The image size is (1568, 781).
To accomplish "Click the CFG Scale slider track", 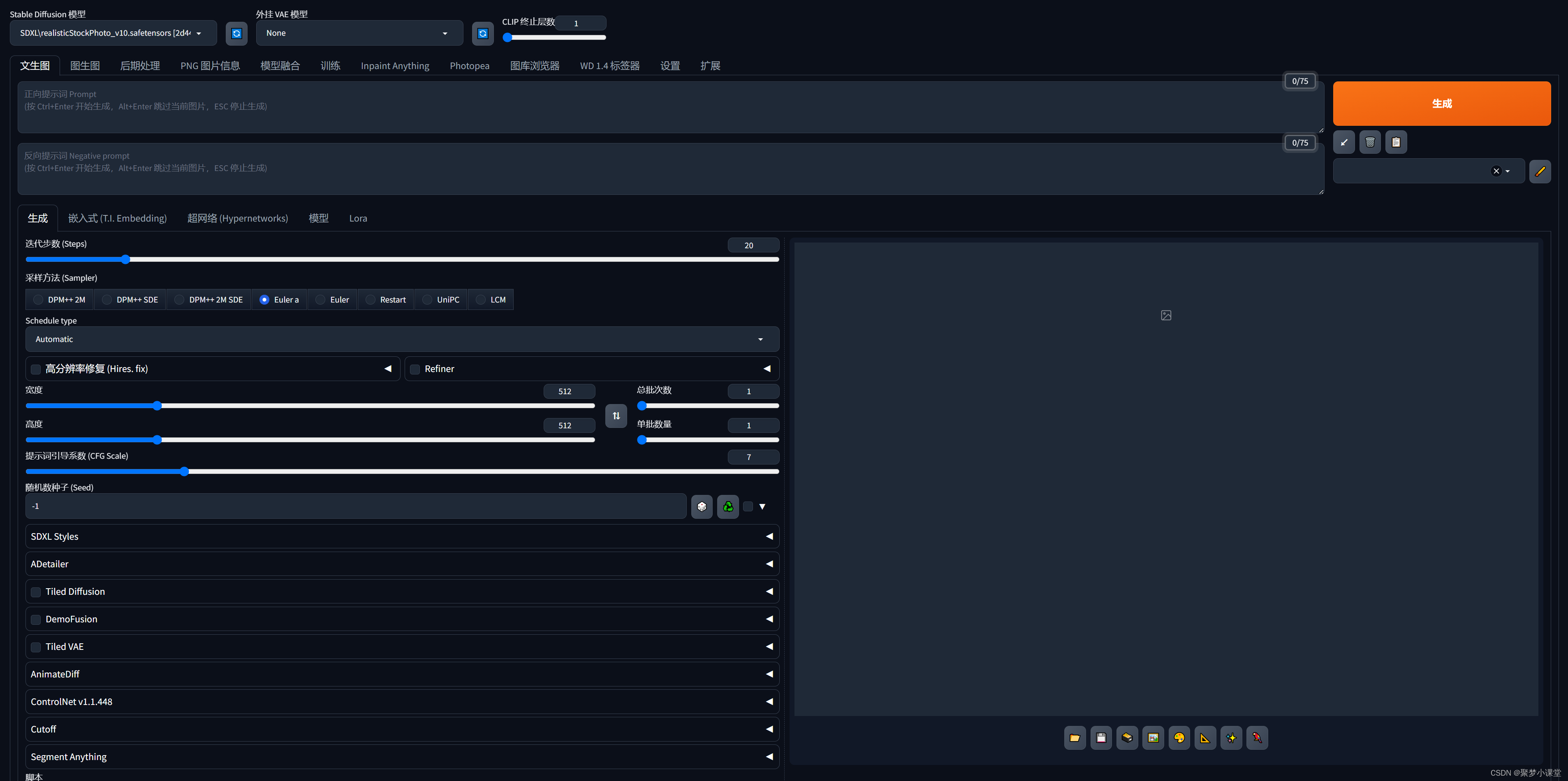I will point(402,471).
